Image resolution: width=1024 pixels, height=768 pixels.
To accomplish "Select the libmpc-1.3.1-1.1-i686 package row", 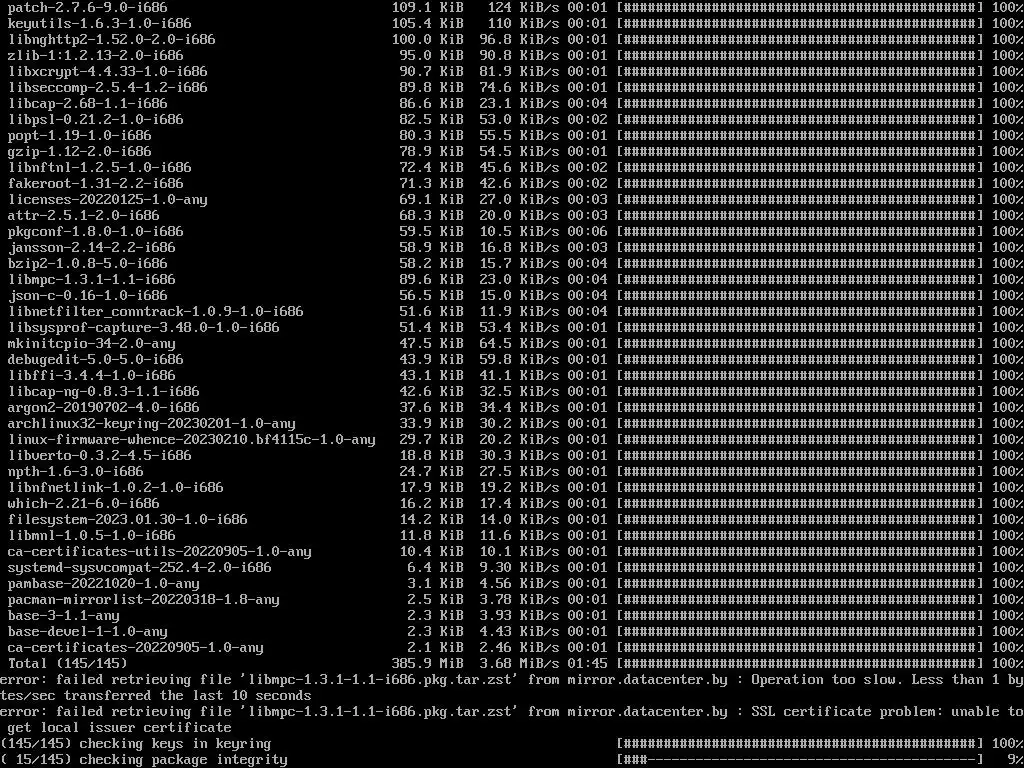I will [x=512, y=280].
